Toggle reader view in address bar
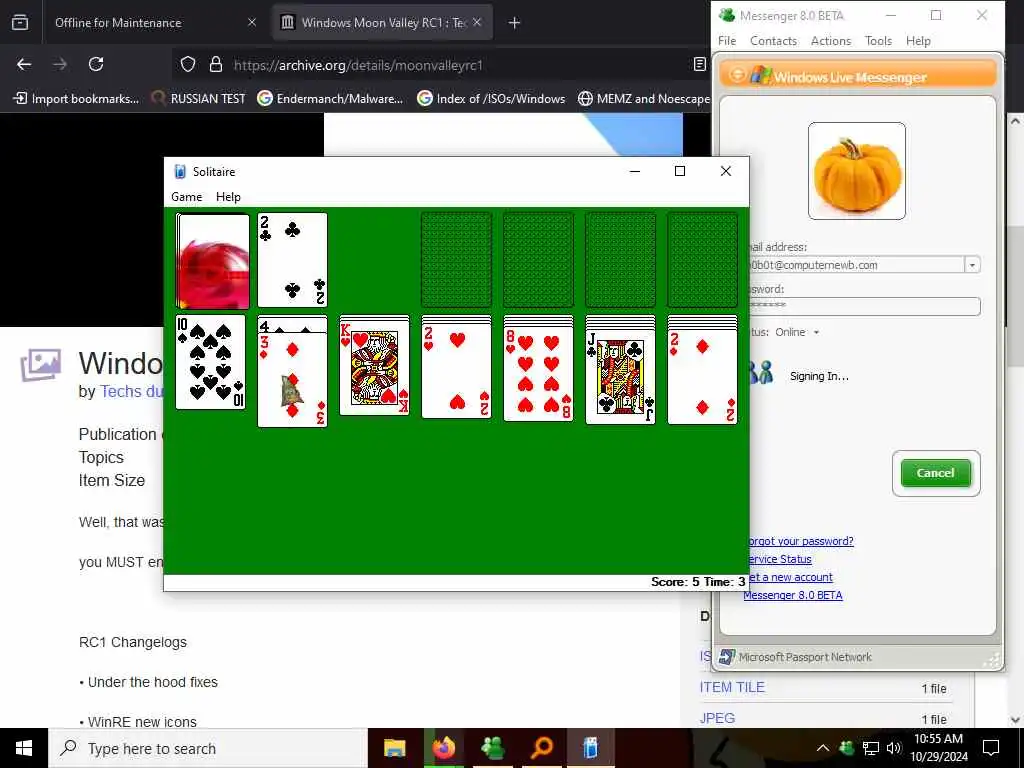 pyautogui.click(x=699, y=64)
